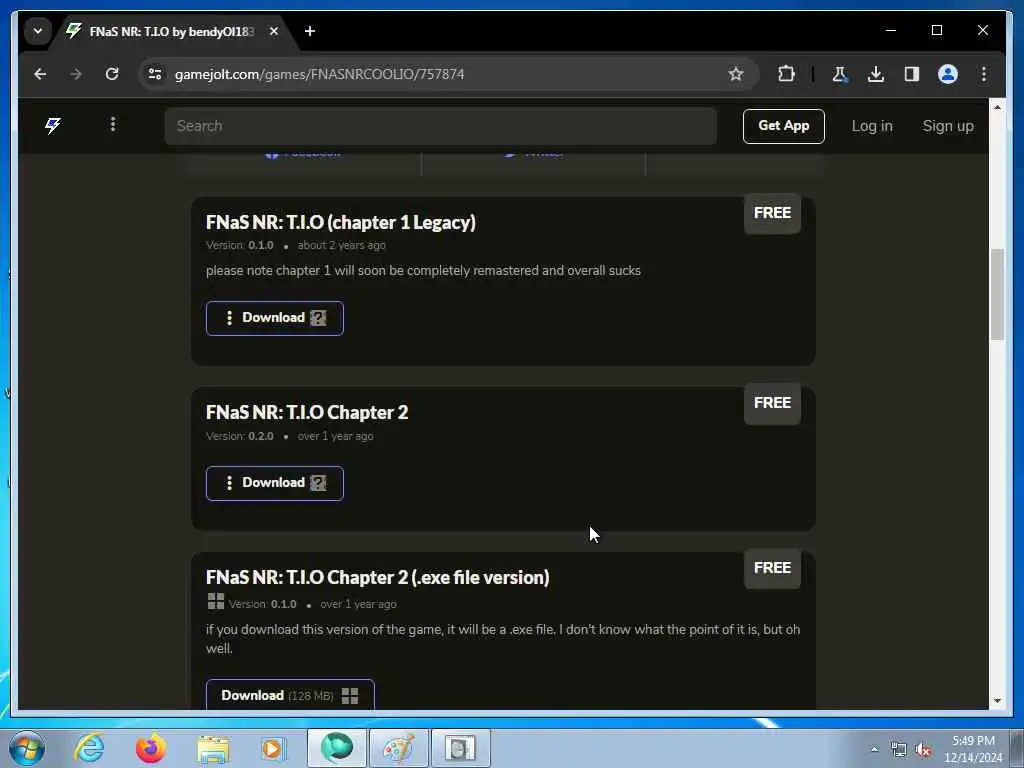Click the scrollbar down arrow

pyautogui.click(x=997, y=701)
